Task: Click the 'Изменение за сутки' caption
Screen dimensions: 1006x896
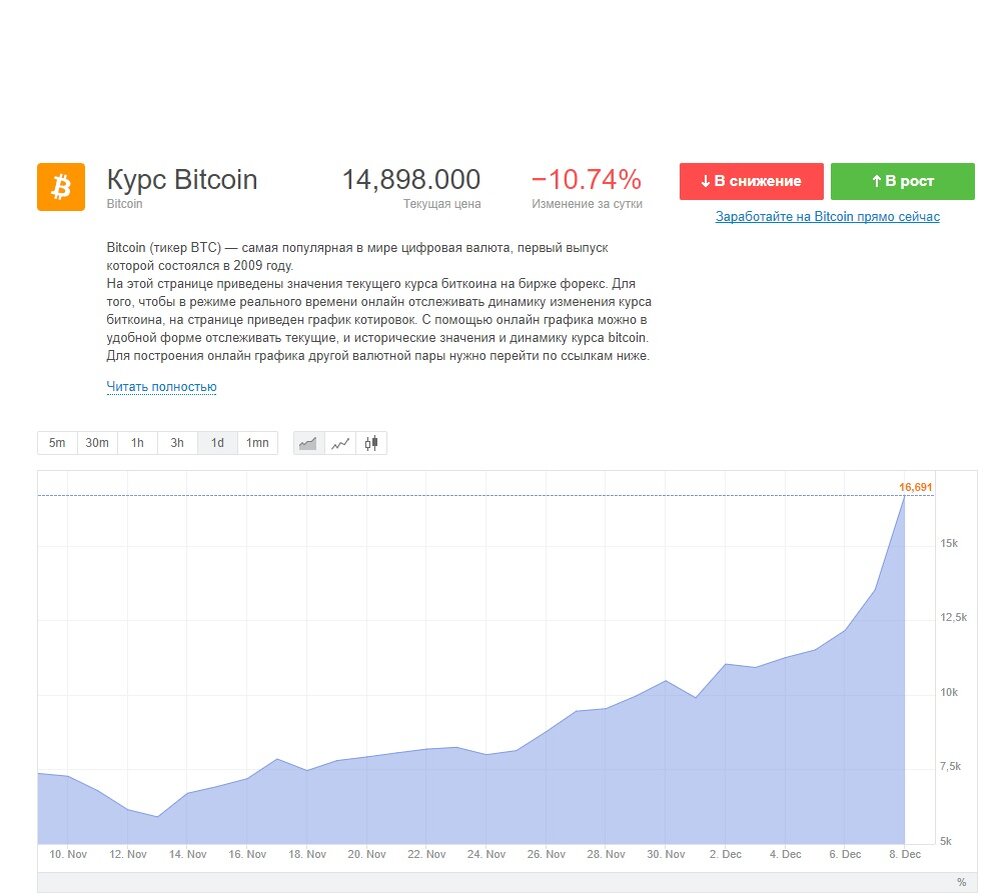Action: [x=587, y=204]
